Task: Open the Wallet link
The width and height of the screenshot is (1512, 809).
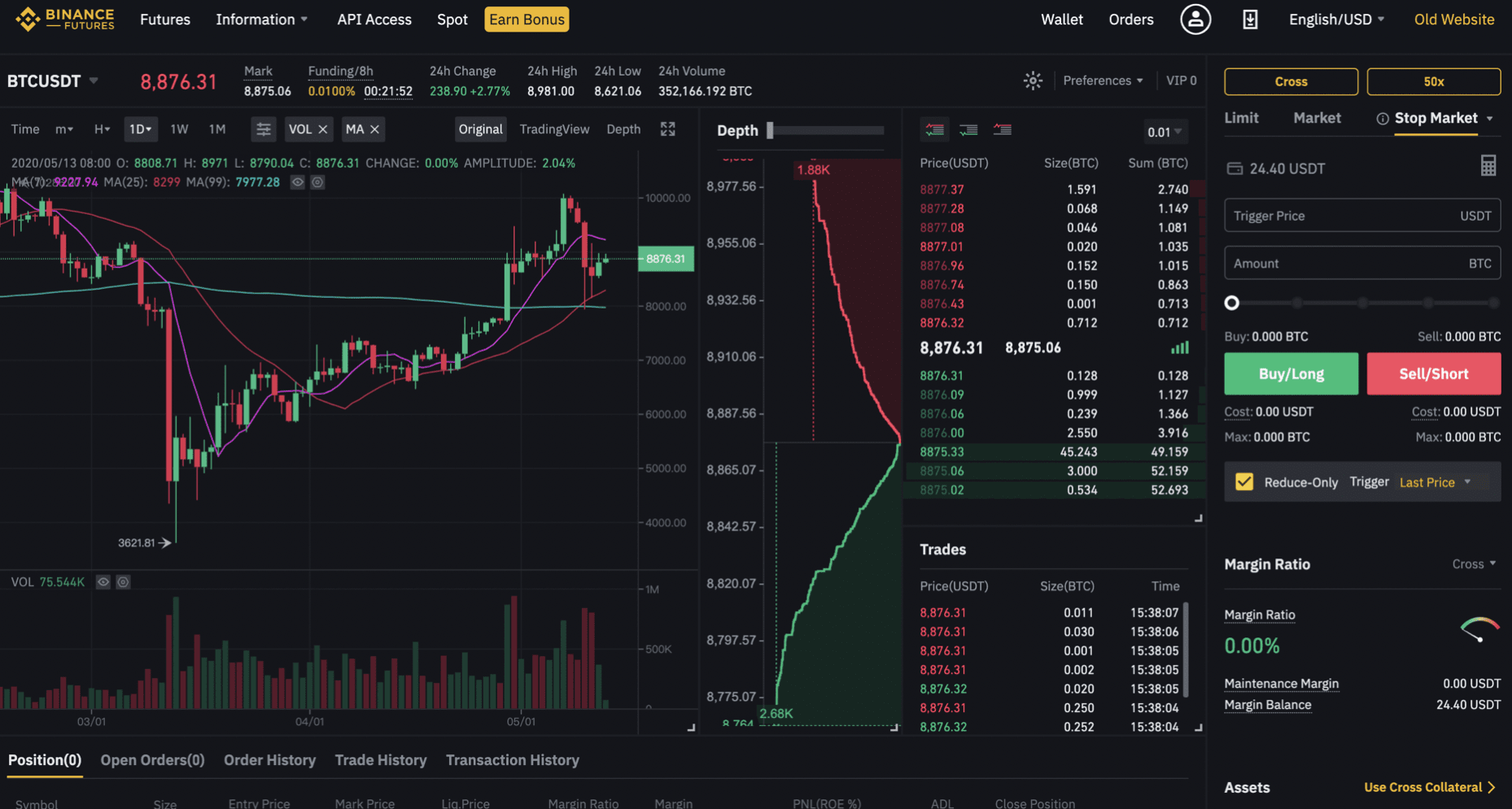Action: pos(1061,19)
